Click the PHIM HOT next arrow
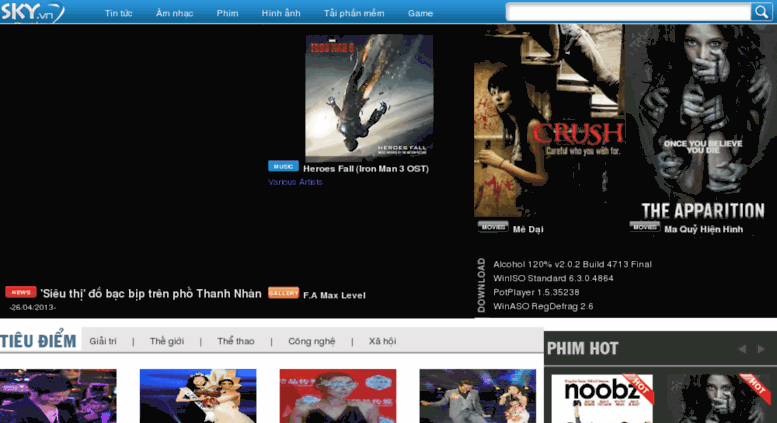The image size is (777, 423). [x=761, y=349]
